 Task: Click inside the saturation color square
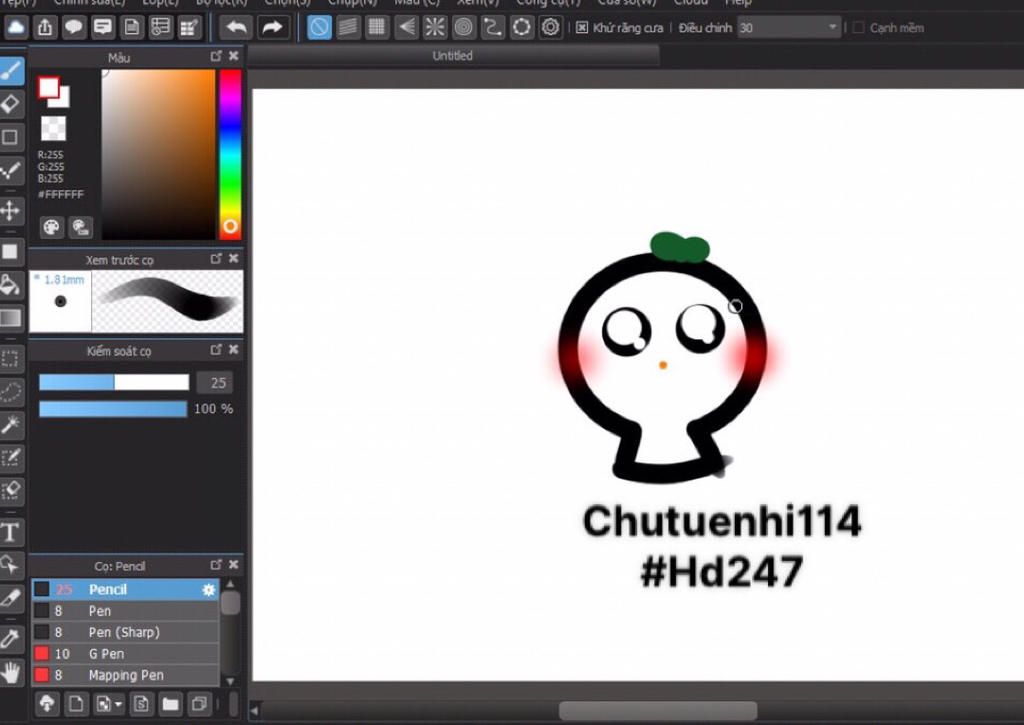pos(159,154)
